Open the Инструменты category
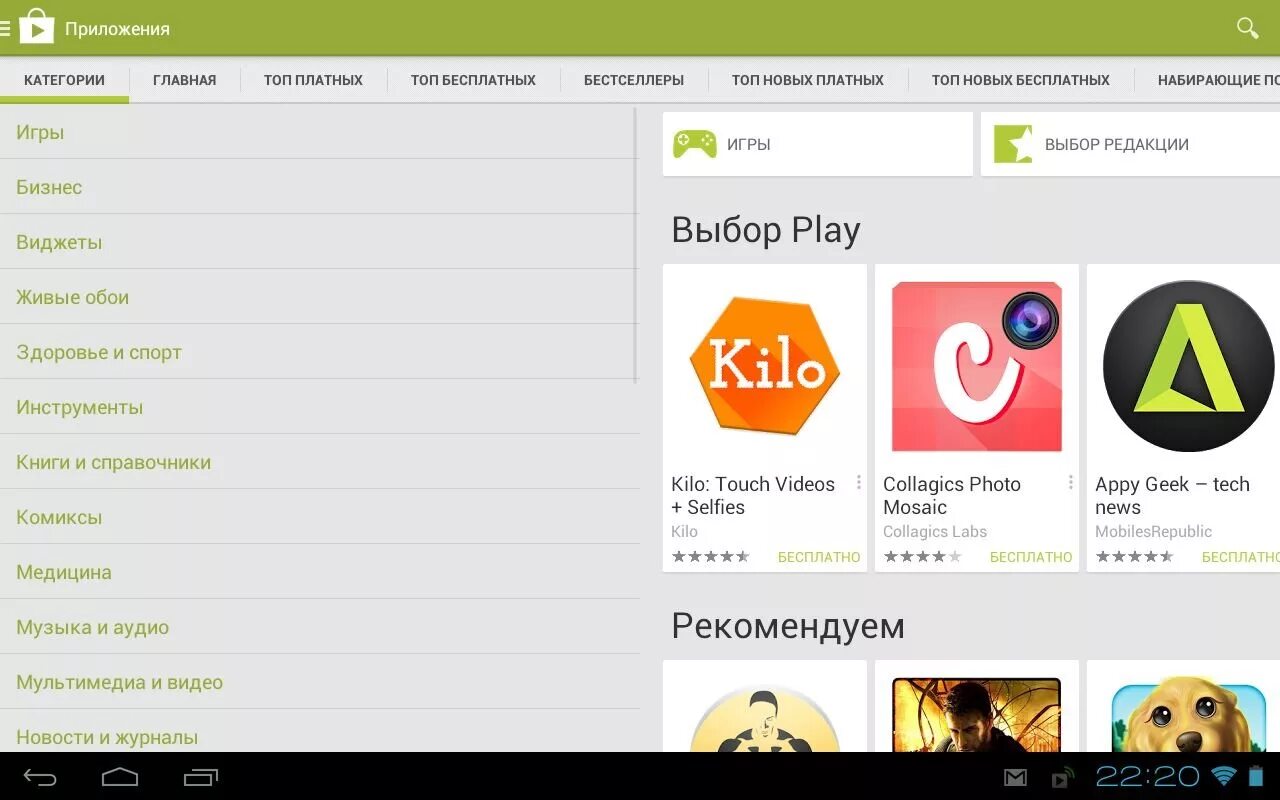1280x800 pixels. 318,407
